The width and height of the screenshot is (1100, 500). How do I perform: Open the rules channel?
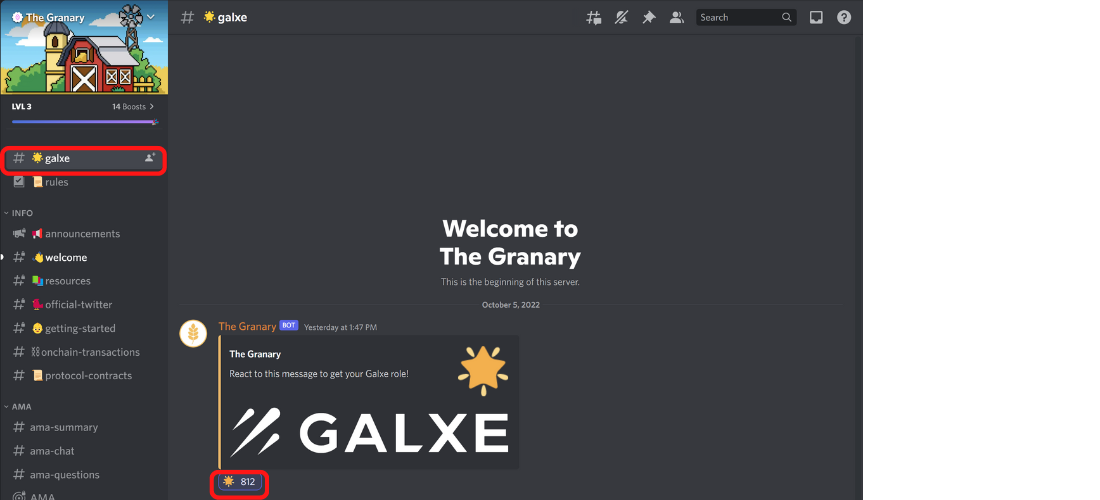click(x=84, y=182)
